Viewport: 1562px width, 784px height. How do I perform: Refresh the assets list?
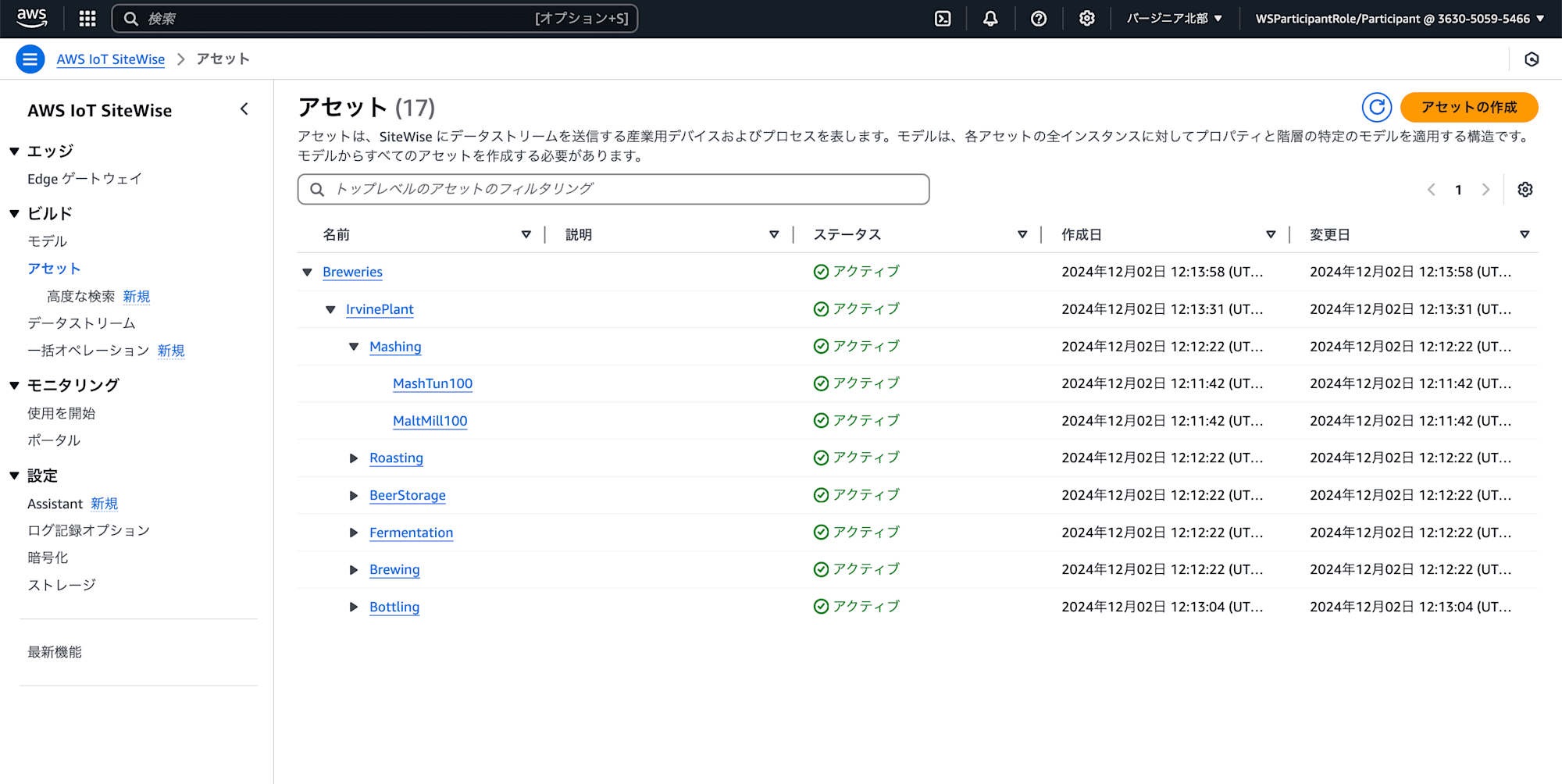click(1376, 107)
